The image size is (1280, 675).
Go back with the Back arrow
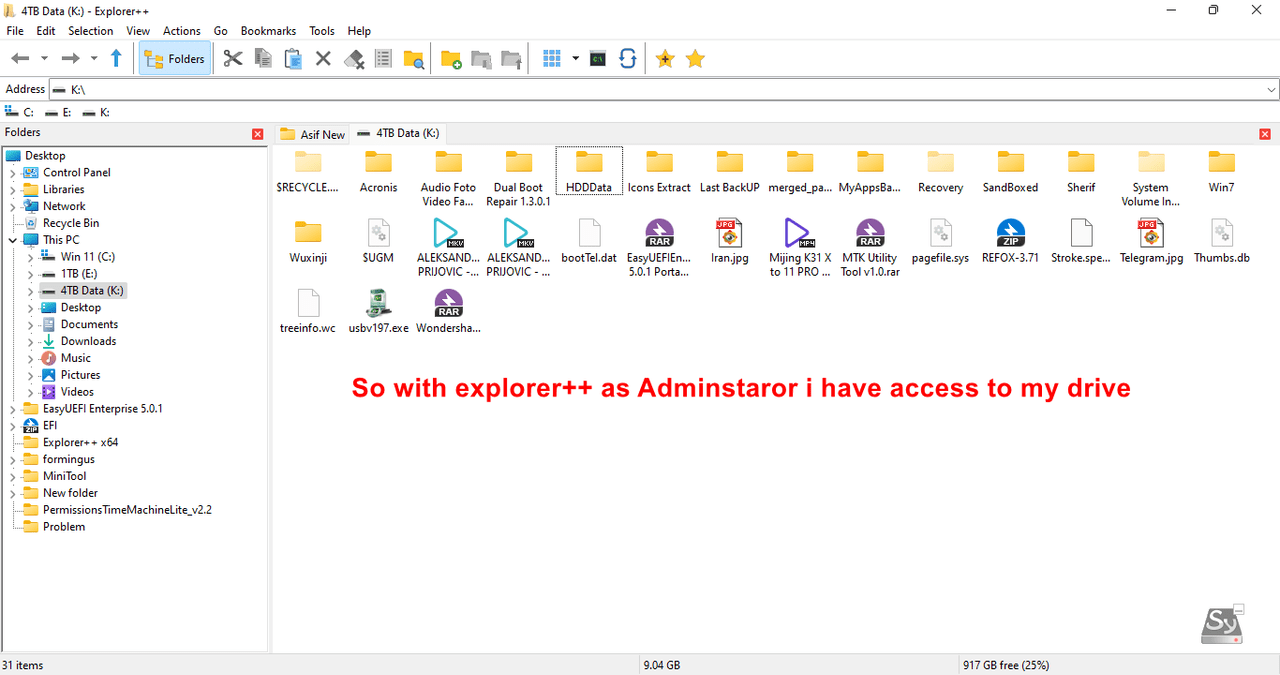point(20,59)
